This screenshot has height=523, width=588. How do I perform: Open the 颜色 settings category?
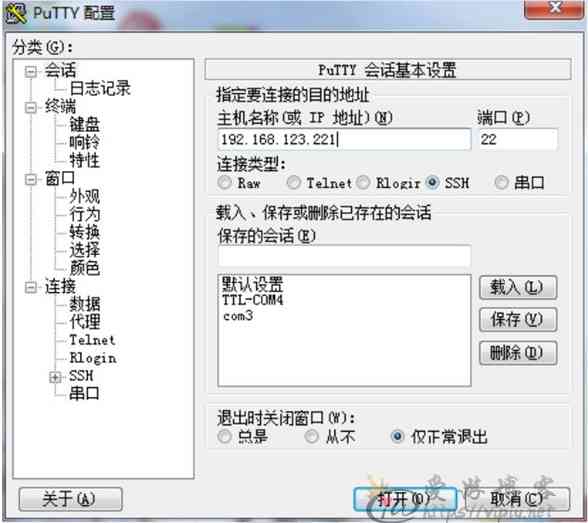coord(85,268)
